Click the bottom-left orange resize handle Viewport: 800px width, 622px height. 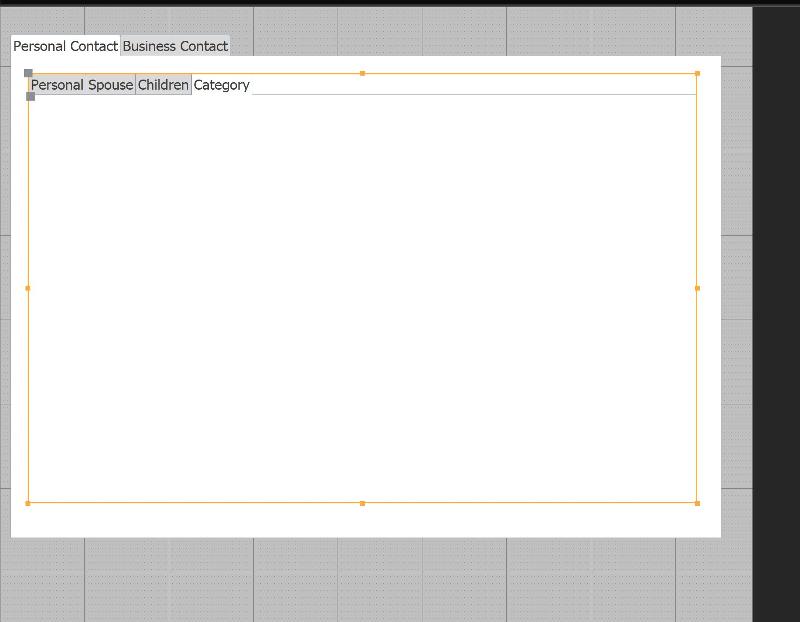point(26,501)
